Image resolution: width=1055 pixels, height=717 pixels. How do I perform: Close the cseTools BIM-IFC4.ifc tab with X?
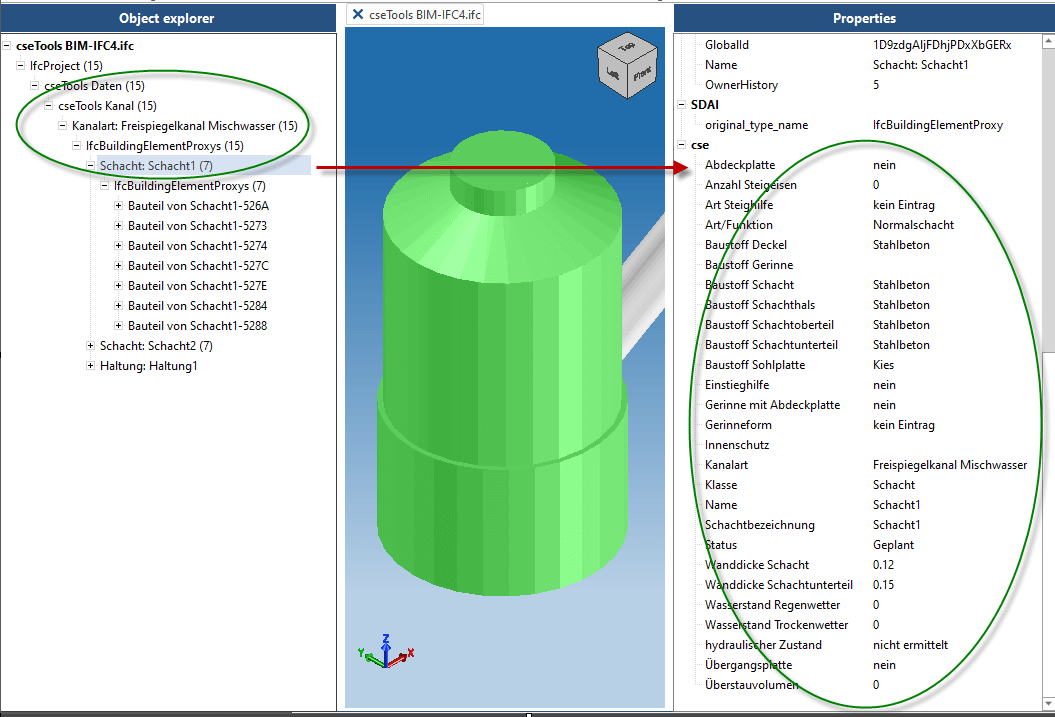[357, 15]
